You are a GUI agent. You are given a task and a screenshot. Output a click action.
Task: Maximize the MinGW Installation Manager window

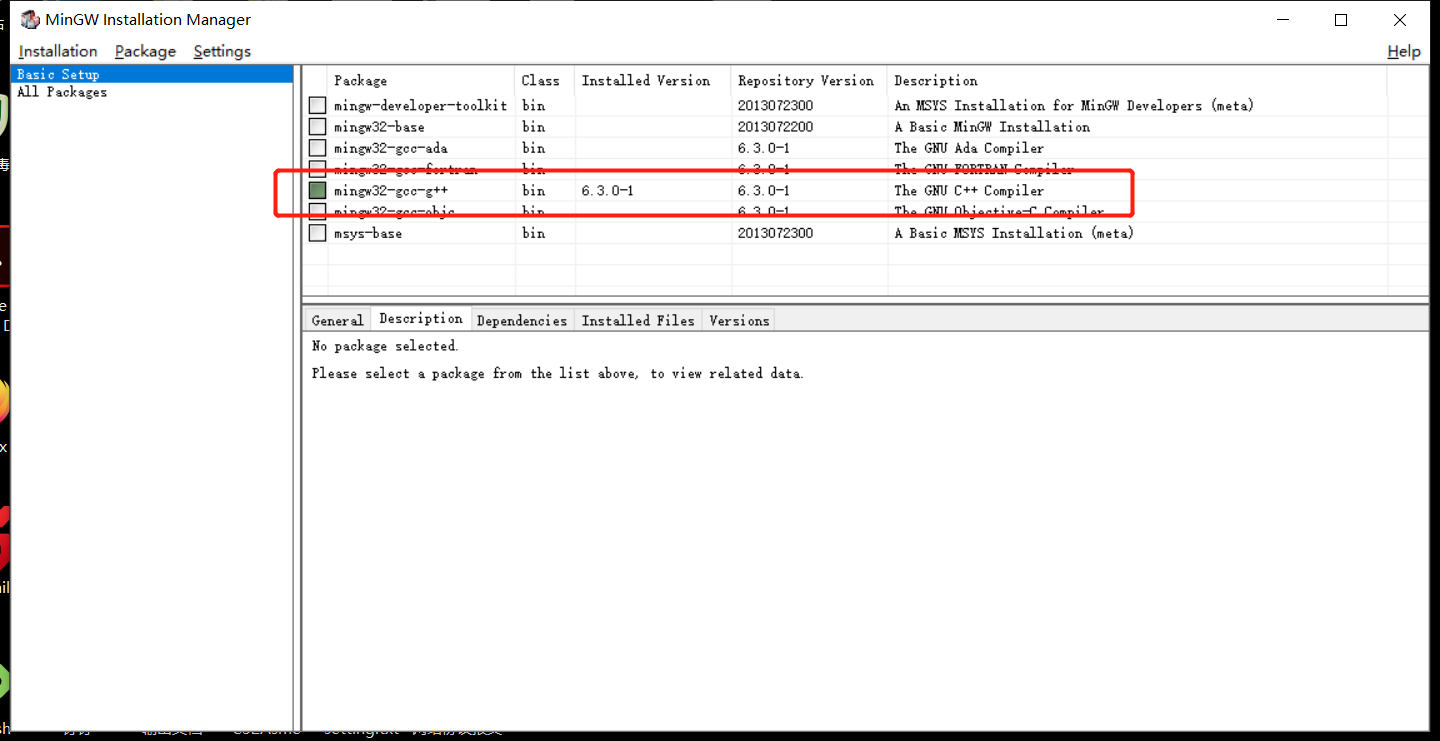click(1341, 20)
